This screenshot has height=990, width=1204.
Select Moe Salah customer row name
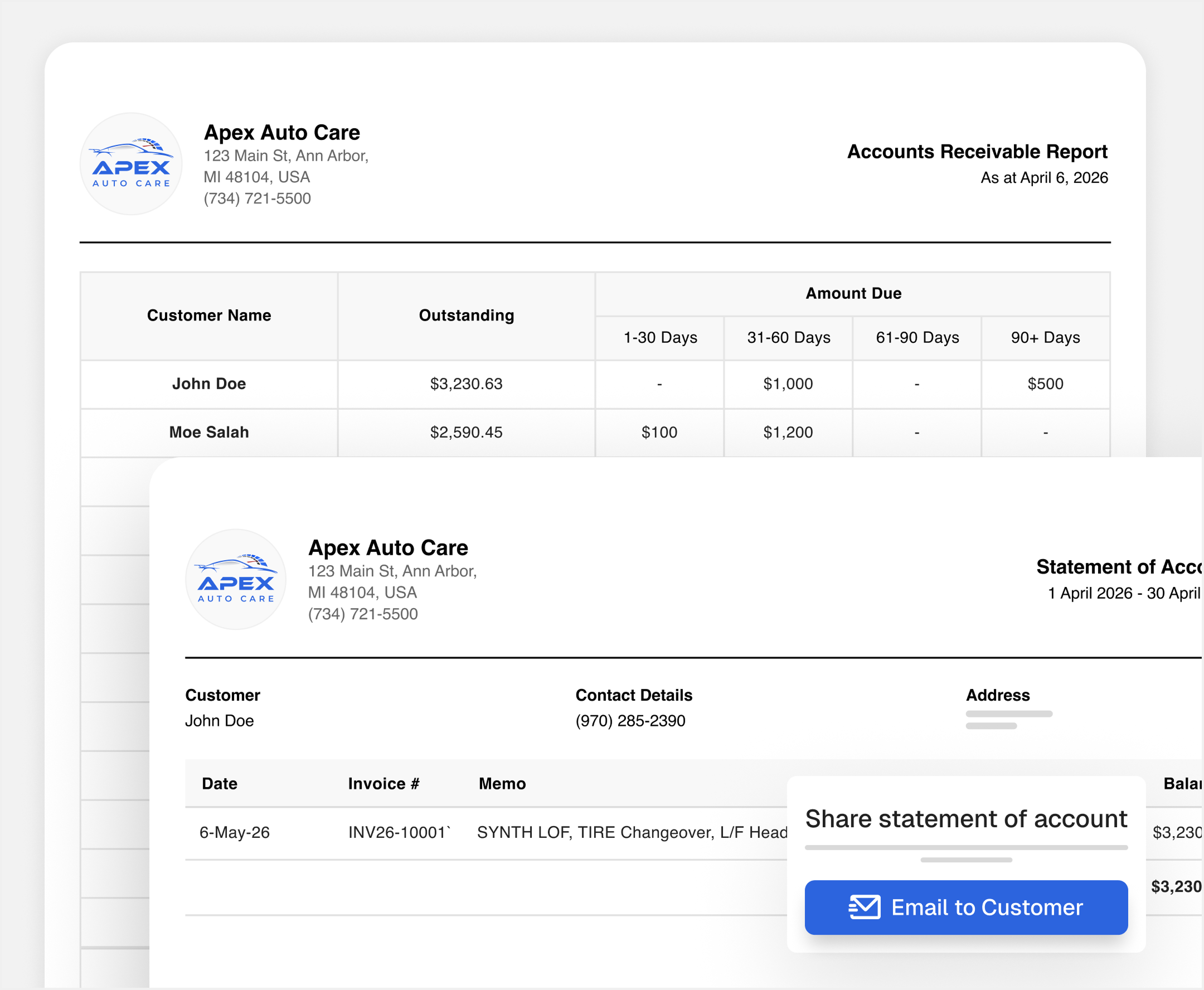[x=208, y=432]
